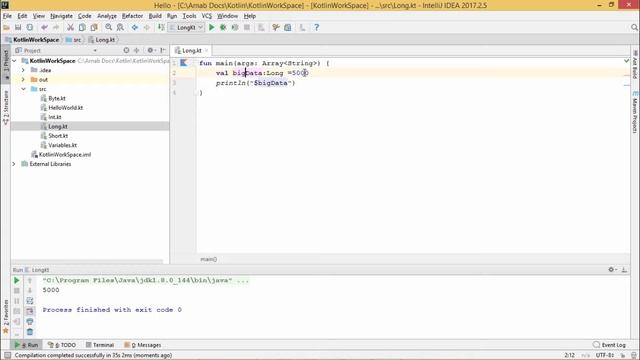Collapse the KotlinWorkSpace root node
This screenshot has height=360, width=640.
(15, 61)
